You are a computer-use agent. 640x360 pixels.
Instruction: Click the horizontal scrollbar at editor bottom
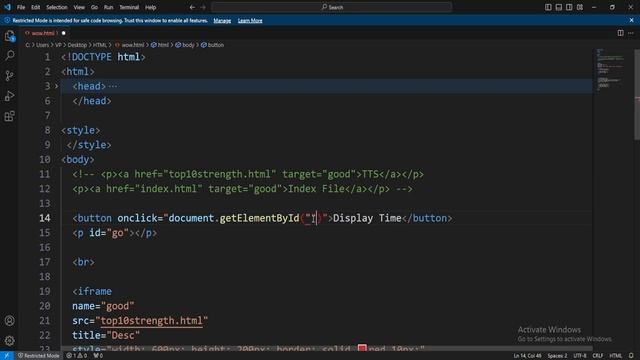pyautogui.click(x=327, y=349)
